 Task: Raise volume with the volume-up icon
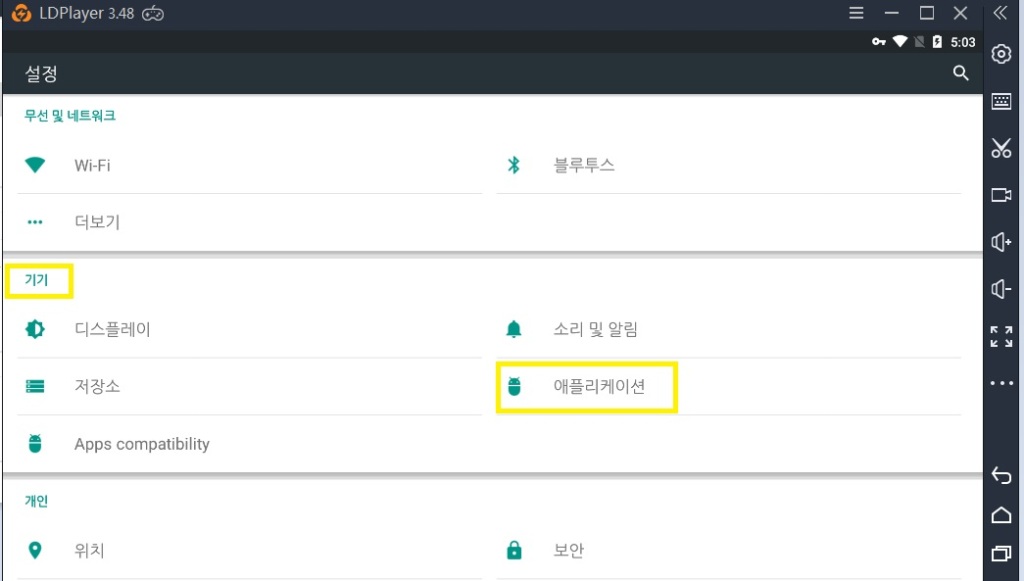click(1001, 242)
